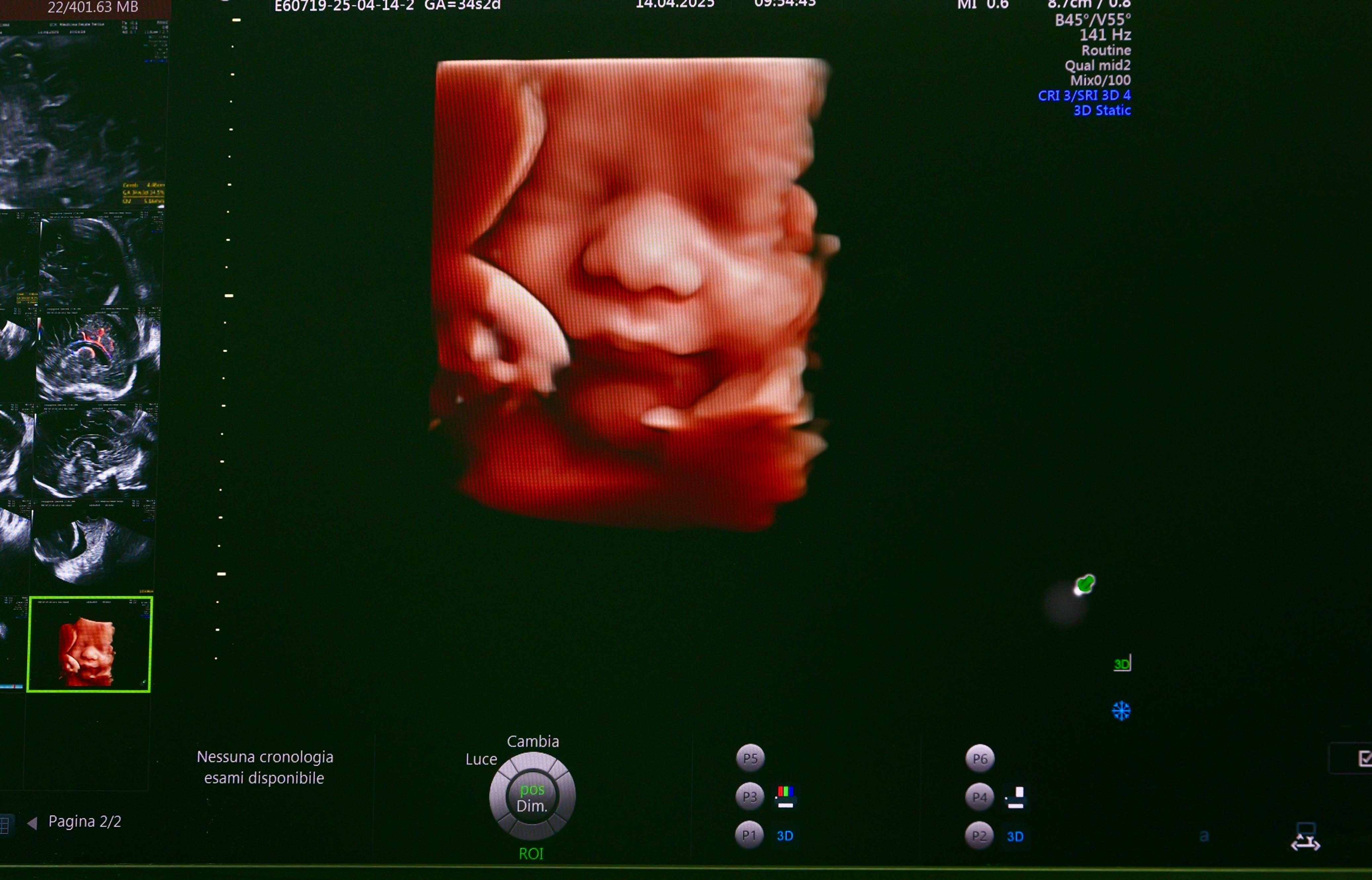The height and width of the screenshot is (880, 1372).
Task: Click the green 3D mode indicator
Action: 1122,663
